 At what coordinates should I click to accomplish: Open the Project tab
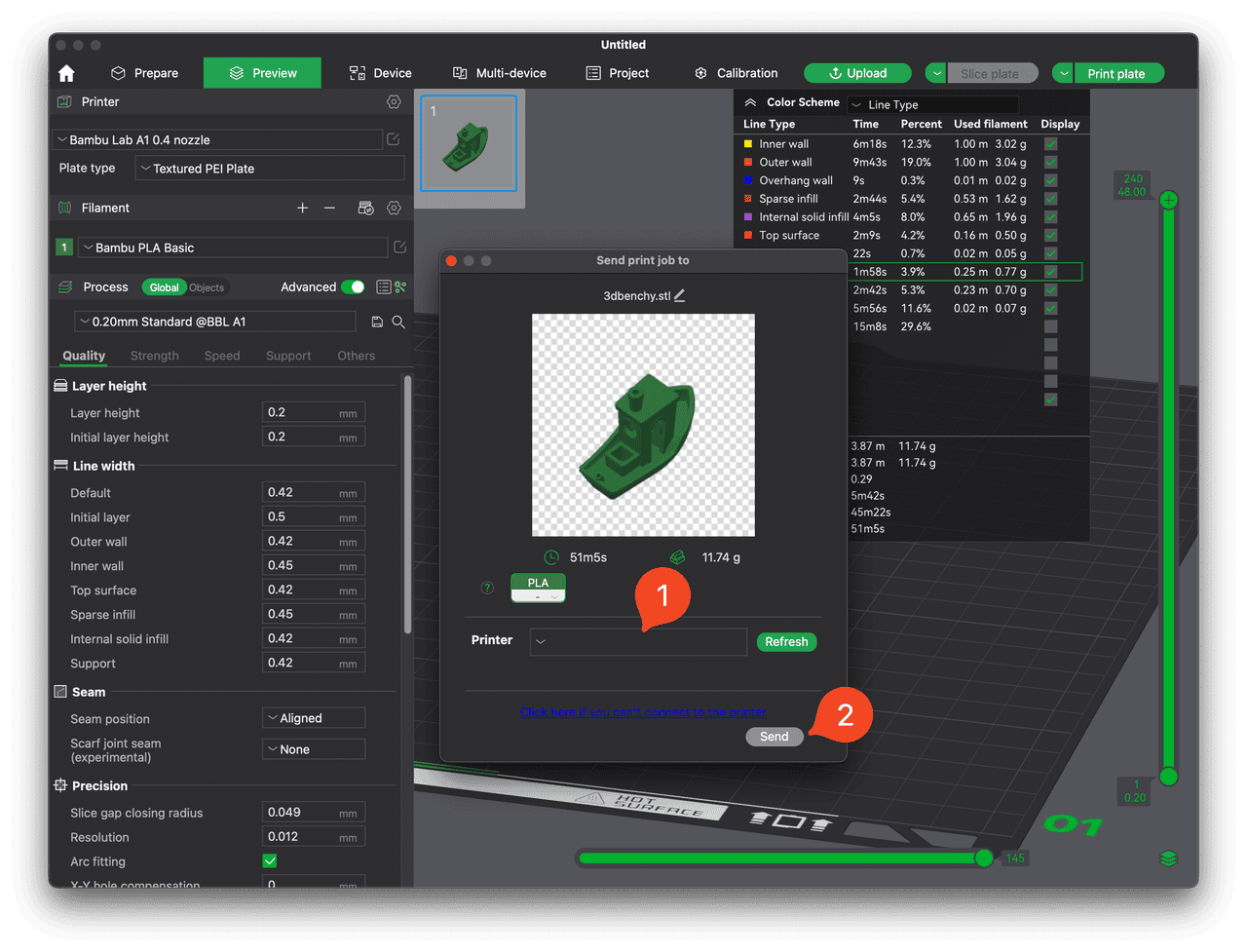coord(618,73)
